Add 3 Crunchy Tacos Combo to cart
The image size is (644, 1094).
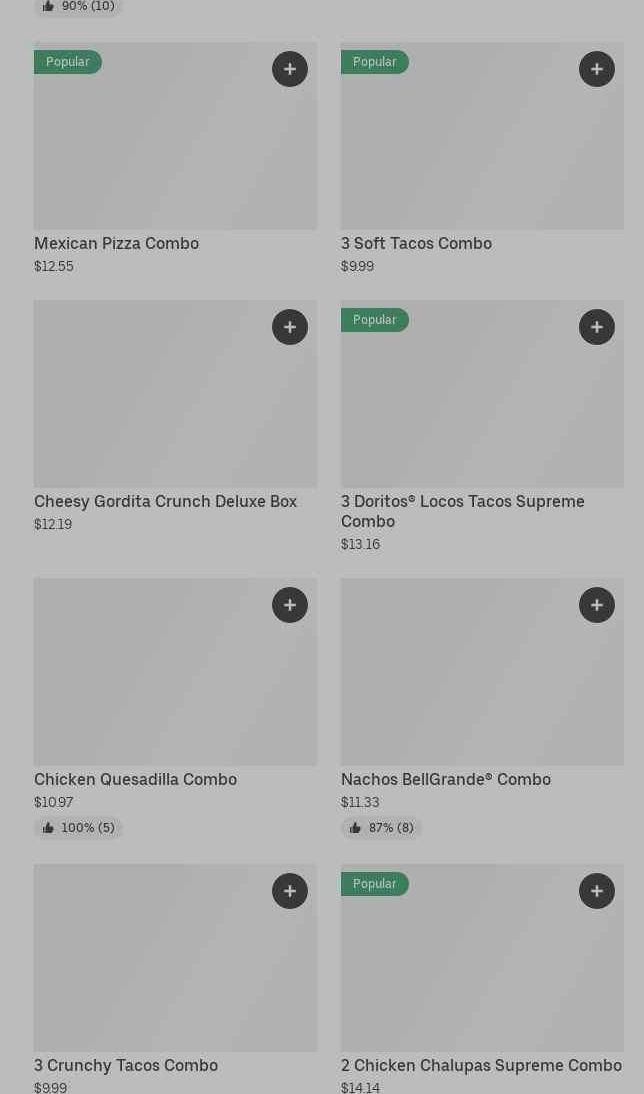point(290,891)
